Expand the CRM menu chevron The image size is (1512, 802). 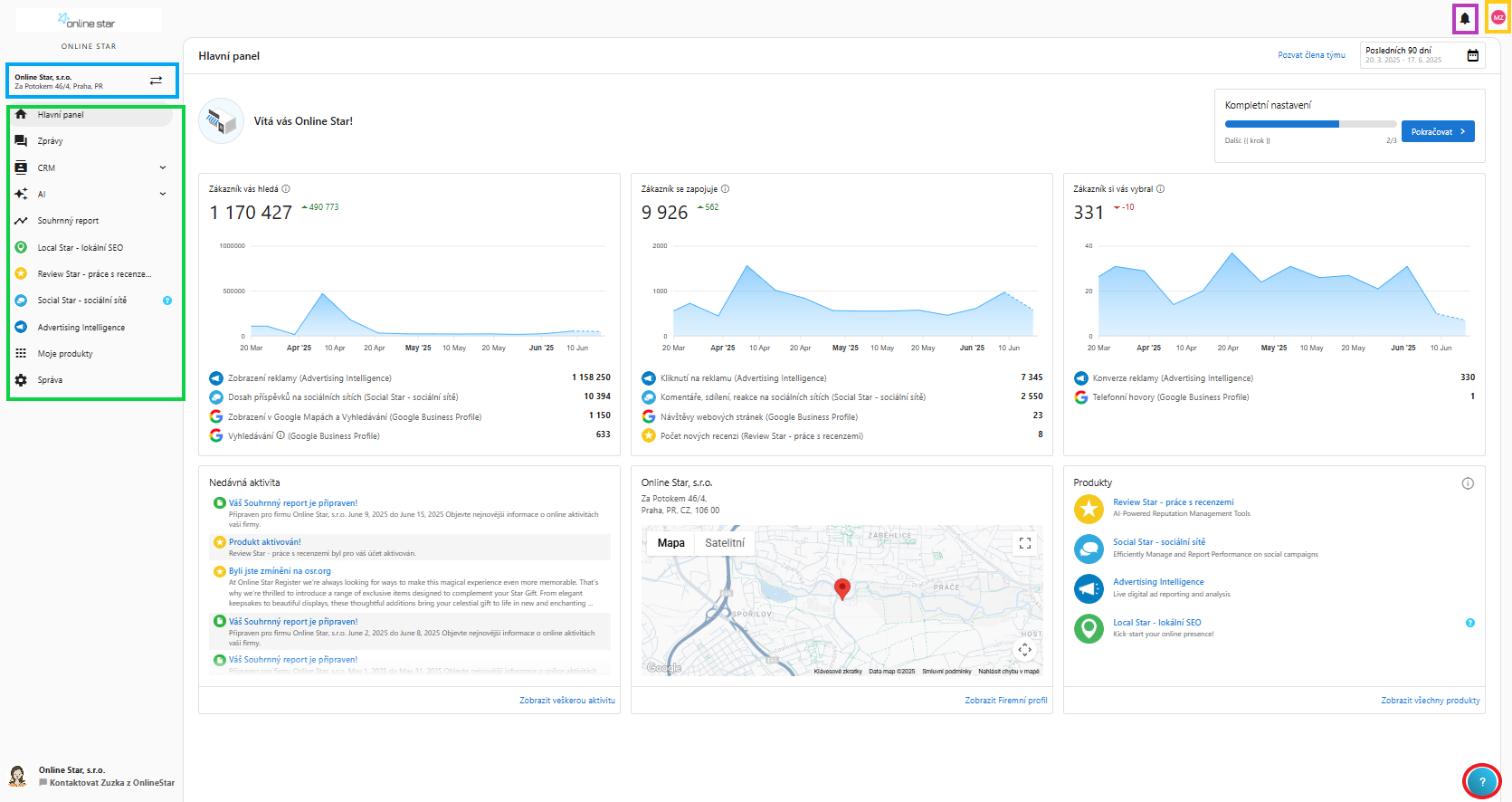click(x=163, y=167)
